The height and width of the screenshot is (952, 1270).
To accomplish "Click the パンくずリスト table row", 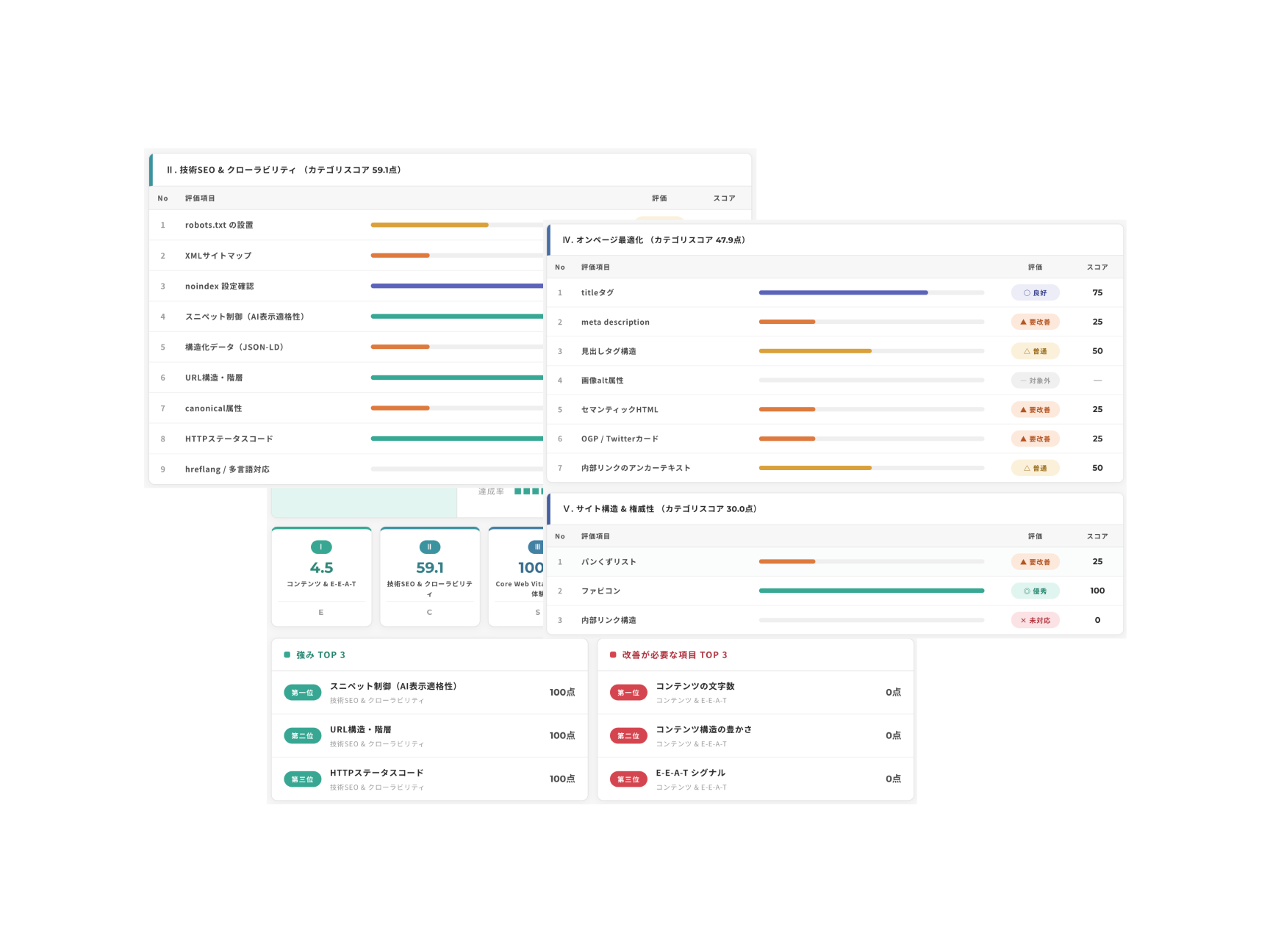I will click(x=835, y=561).
